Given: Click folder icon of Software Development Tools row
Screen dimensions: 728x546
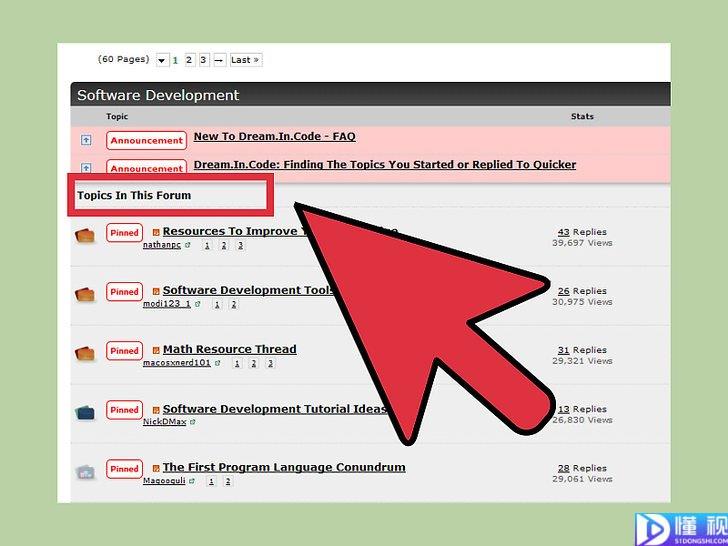Looking at the screenshot, I should [x=84, y=294].
